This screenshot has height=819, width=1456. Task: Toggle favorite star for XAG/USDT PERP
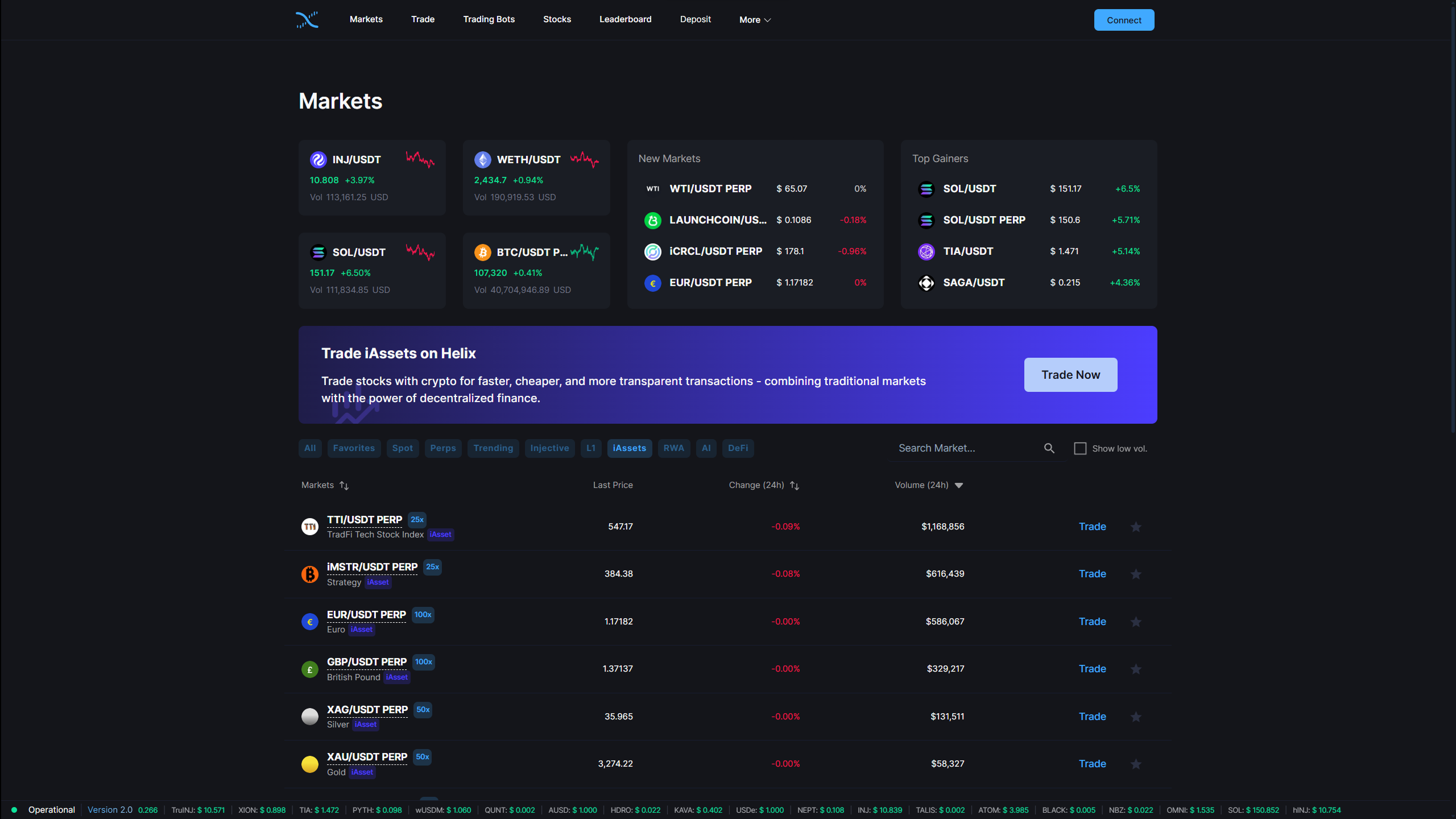[x=1136, y=717]
